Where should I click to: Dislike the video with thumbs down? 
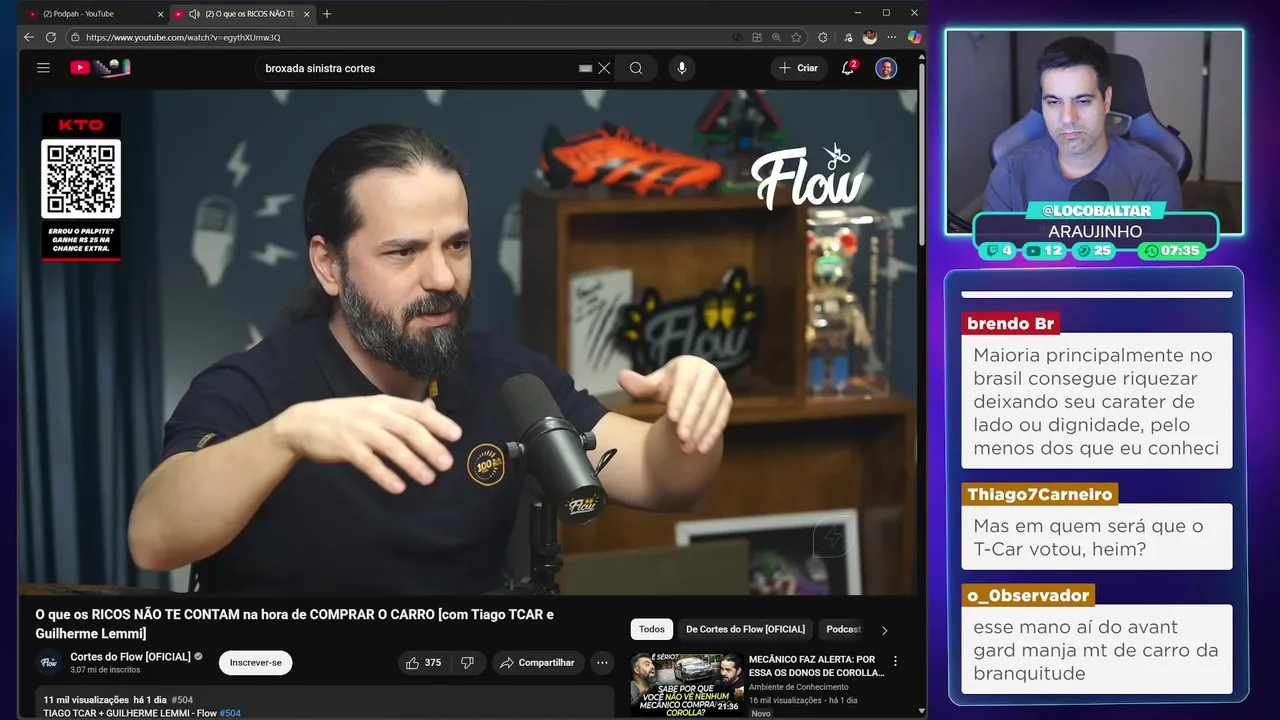click(467, 662)
